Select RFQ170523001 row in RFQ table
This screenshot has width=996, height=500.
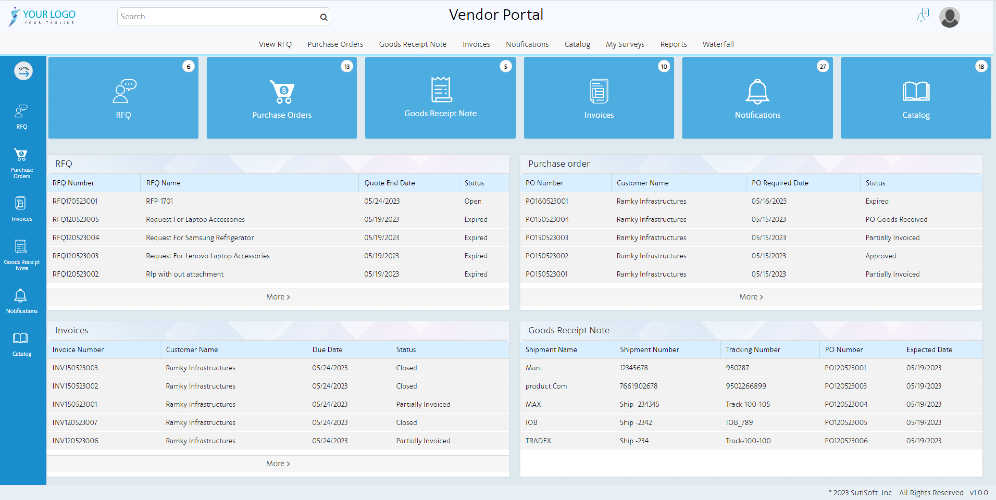tap(278, 201)
